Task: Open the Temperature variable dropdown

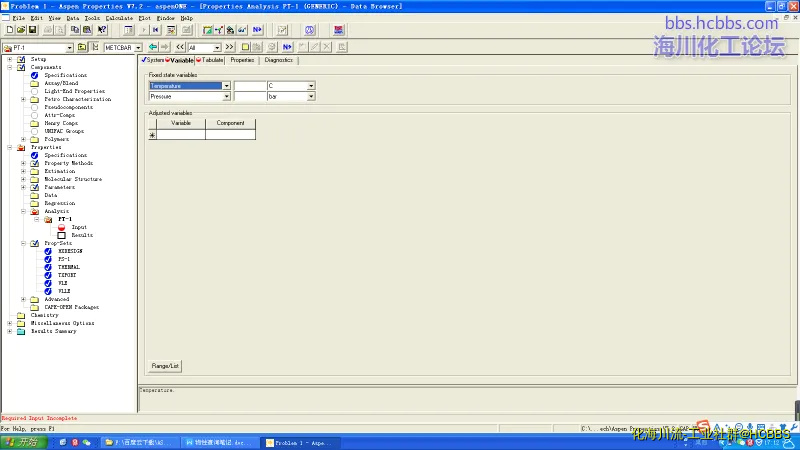Action: (x=226, y=86)
